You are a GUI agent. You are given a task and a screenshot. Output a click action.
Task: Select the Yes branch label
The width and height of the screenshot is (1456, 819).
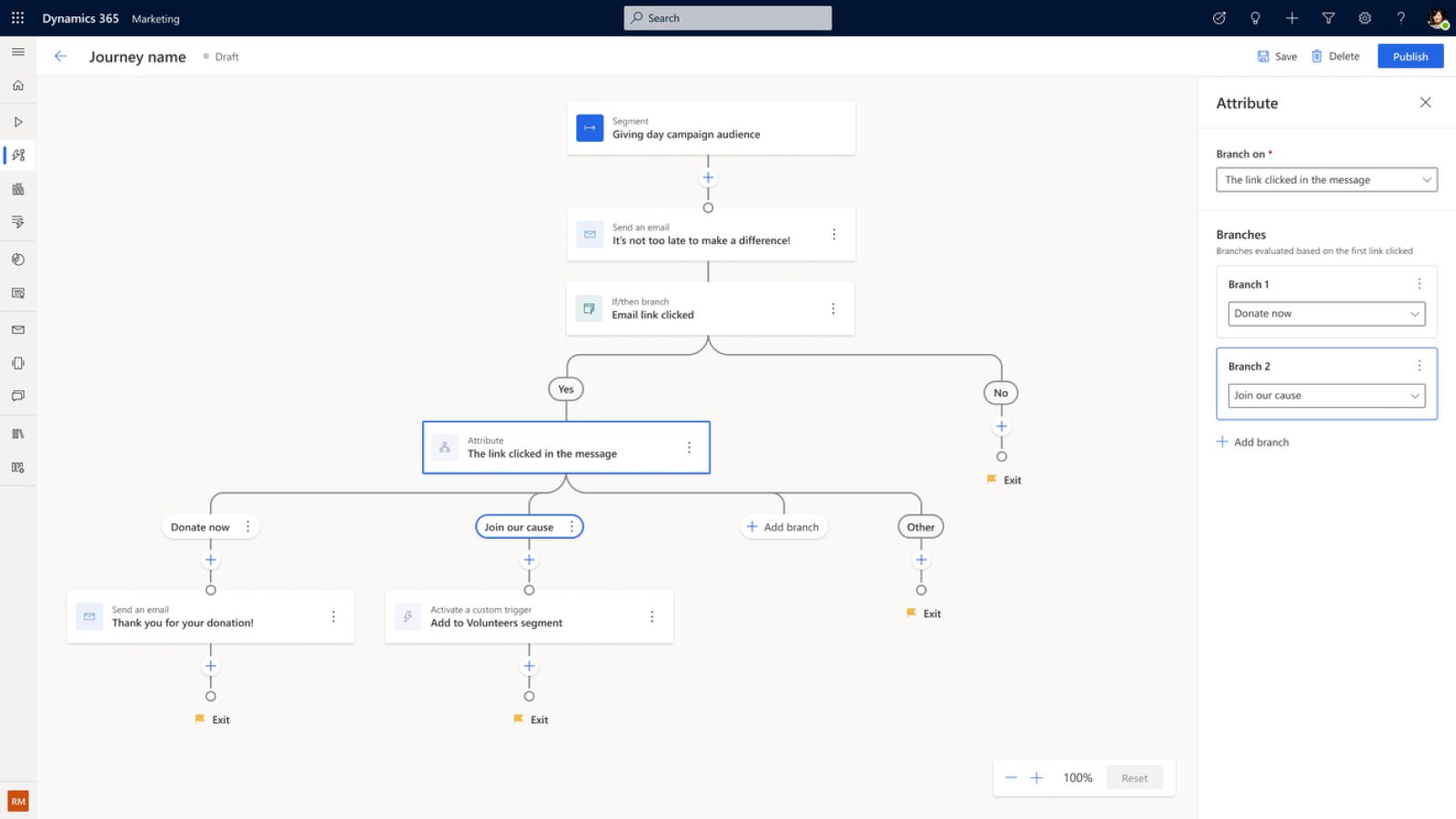point(566,389)
